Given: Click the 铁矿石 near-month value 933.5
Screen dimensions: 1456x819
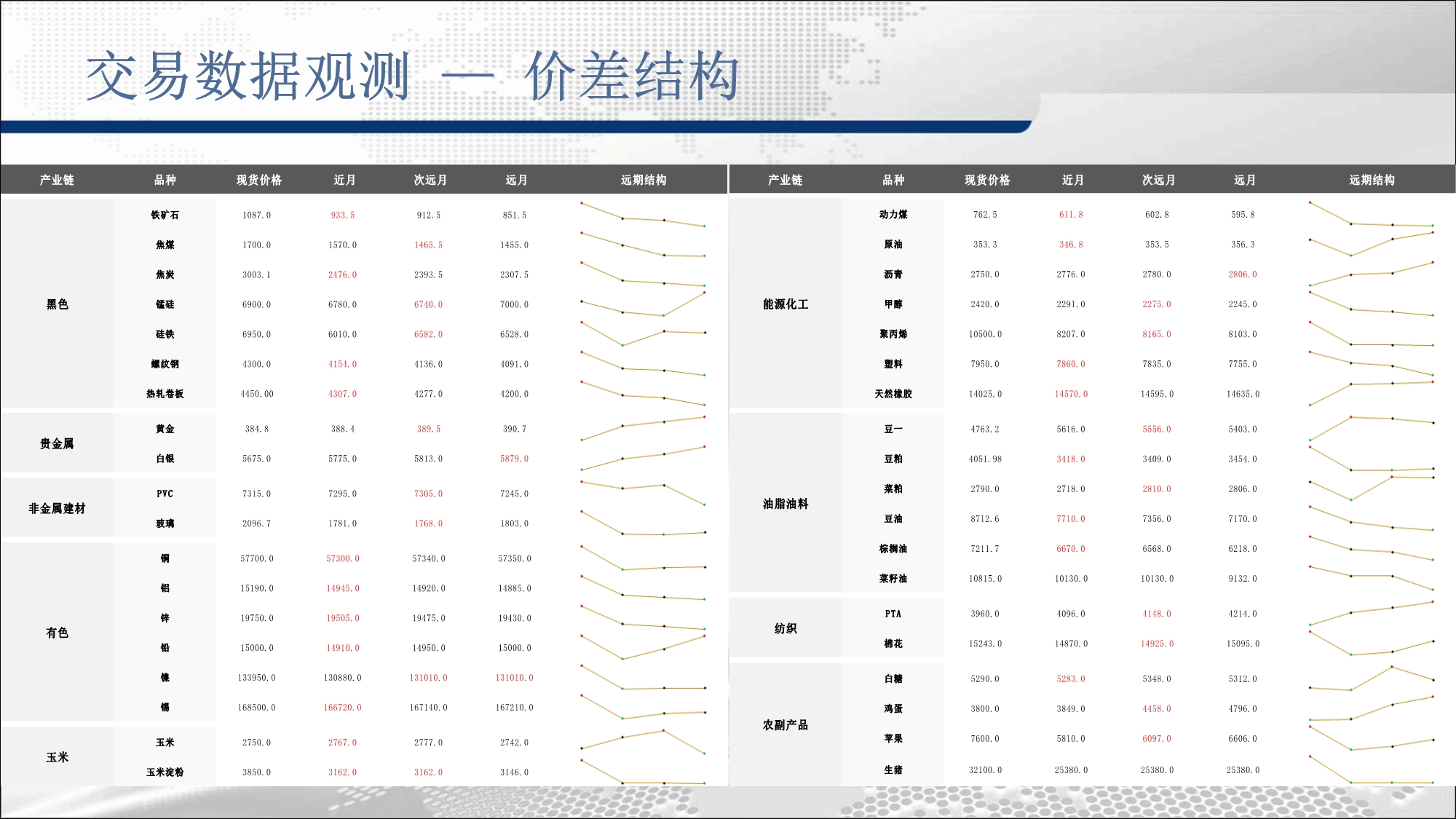Looking at the screenshot, I should 343,215.
